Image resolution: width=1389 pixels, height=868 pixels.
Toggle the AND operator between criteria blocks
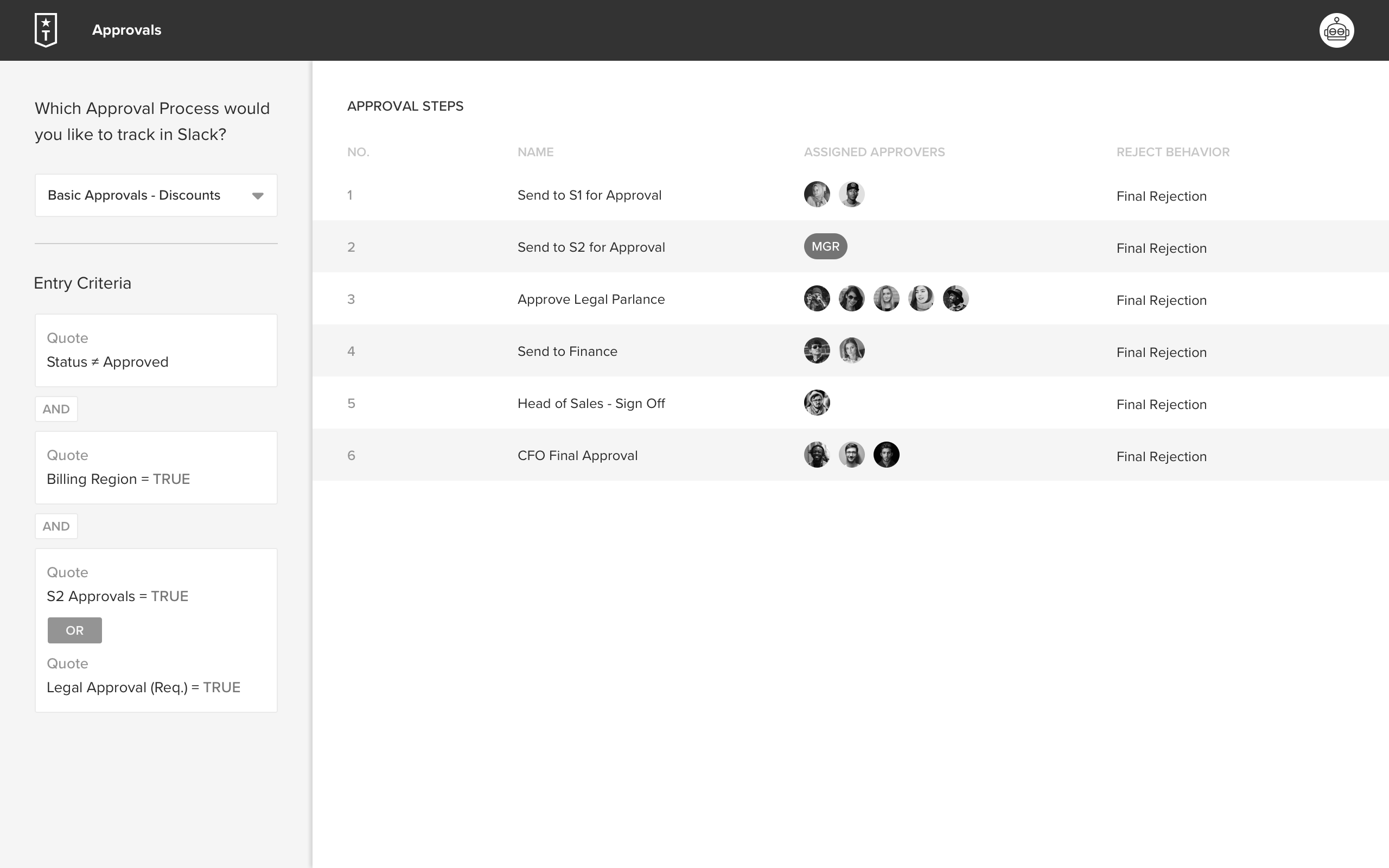click(55, 408)
